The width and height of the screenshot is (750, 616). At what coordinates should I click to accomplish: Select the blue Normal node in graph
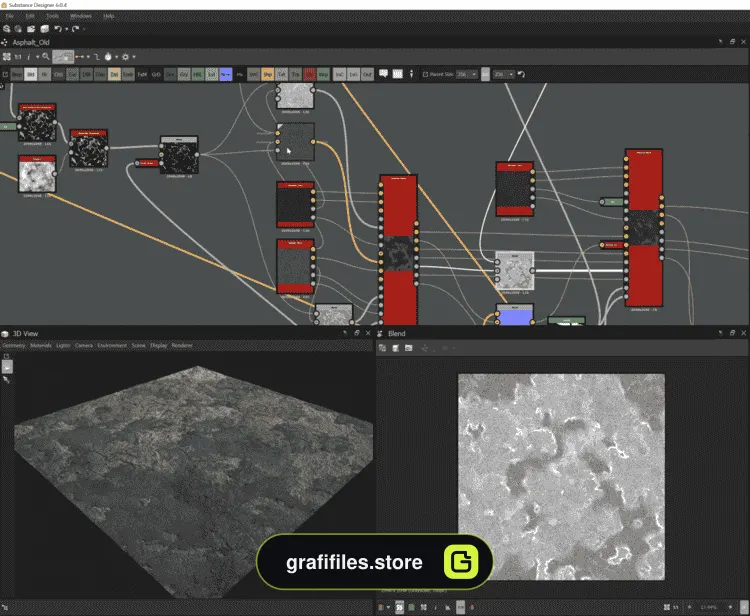(515, 315)
